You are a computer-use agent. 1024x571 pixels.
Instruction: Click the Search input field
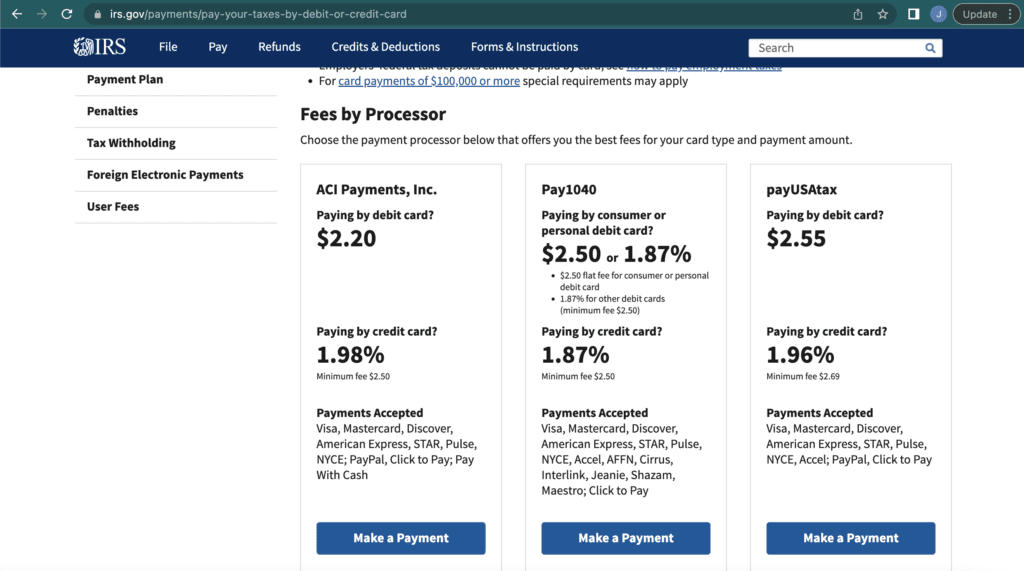835,48
